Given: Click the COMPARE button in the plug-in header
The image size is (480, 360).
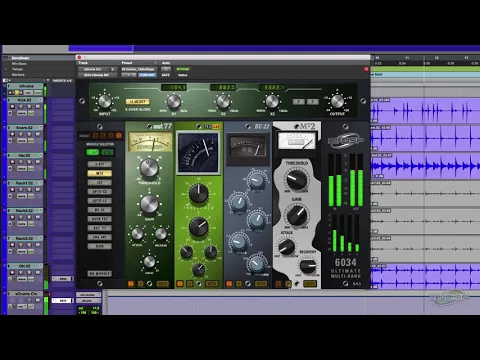Looking at the screenshot, I should point(147,75).
